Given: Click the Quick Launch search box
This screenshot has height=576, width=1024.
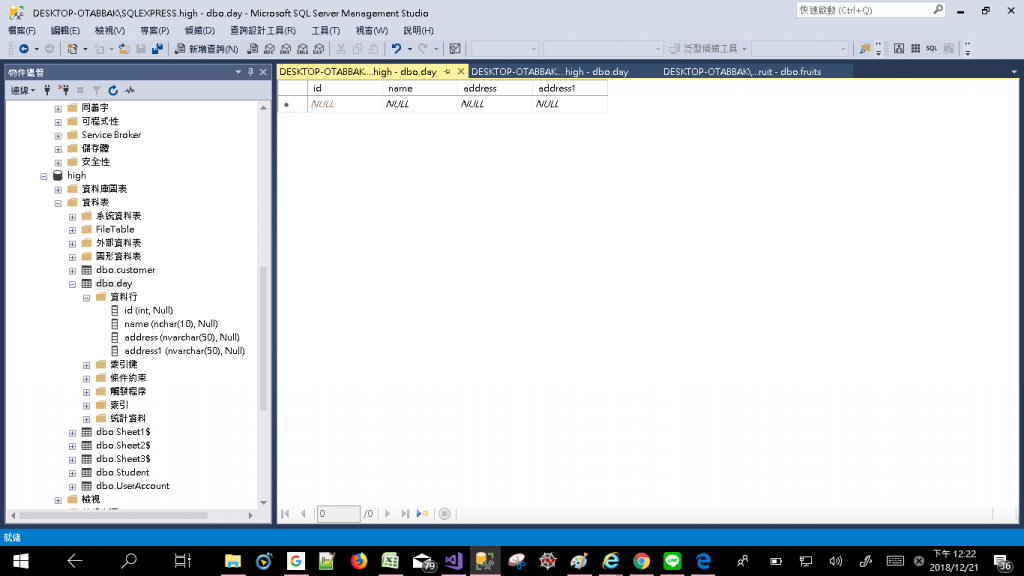Looking at the screenshot, I should click(871, 10).
